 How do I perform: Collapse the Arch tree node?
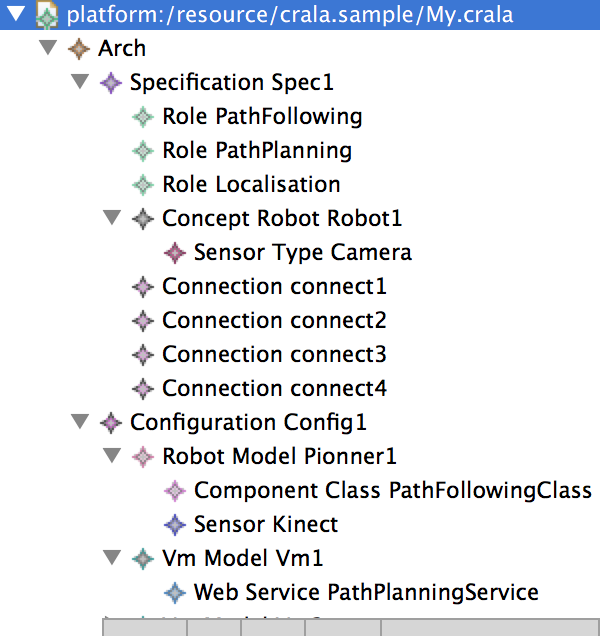(48, 48)
